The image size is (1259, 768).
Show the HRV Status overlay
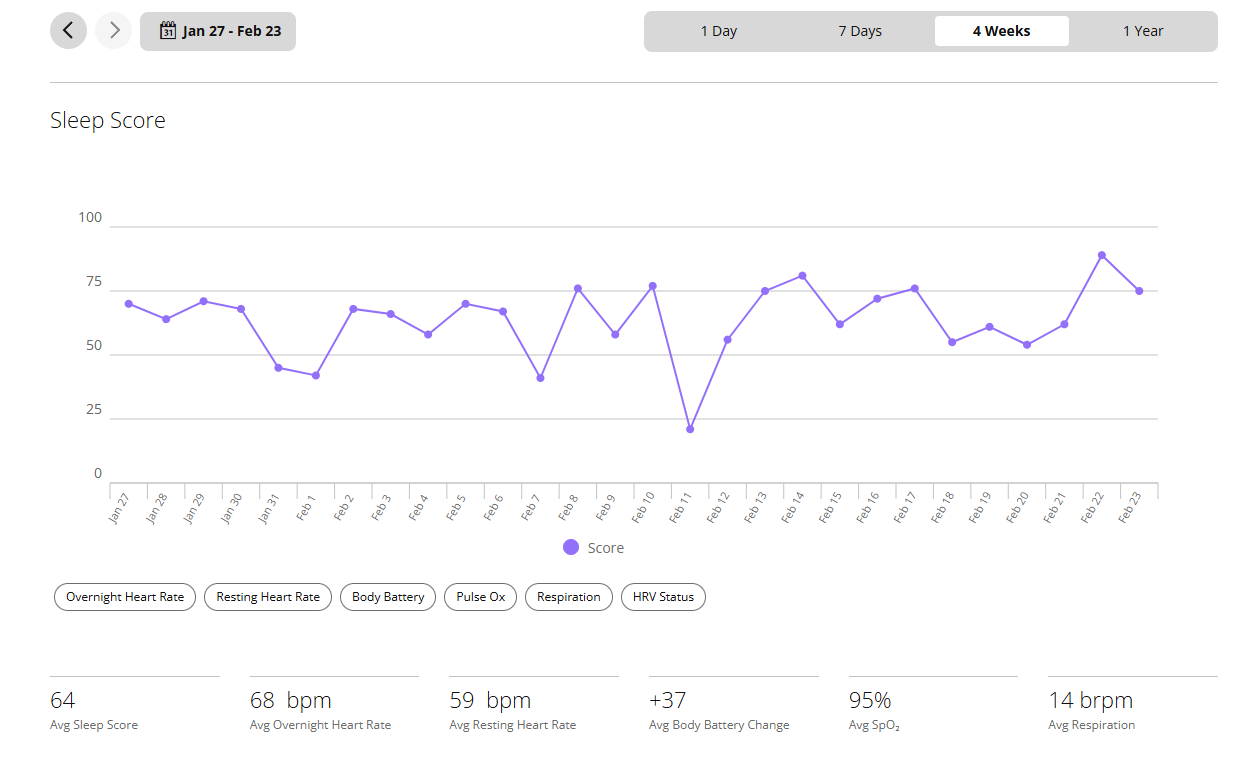tap(663, 597)
